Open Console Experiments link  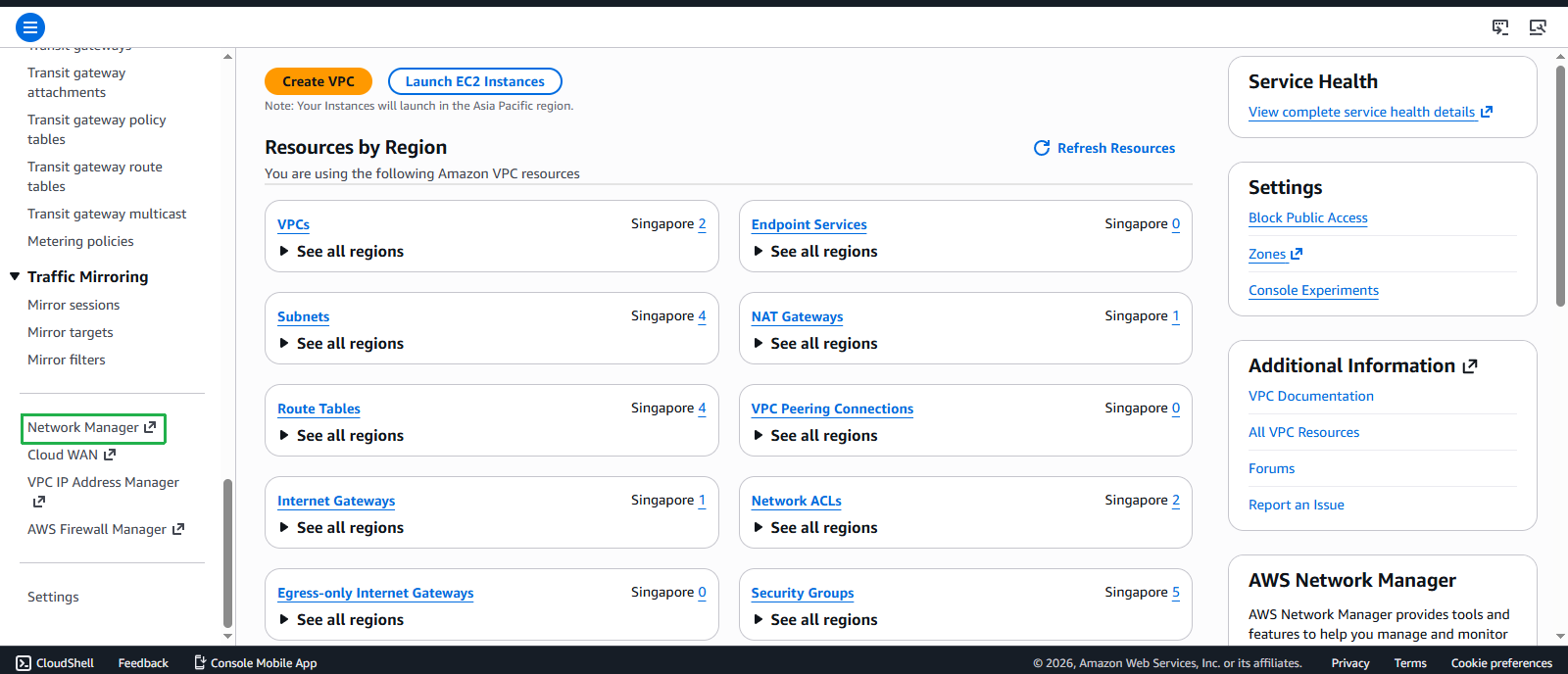pos(1313,290)
